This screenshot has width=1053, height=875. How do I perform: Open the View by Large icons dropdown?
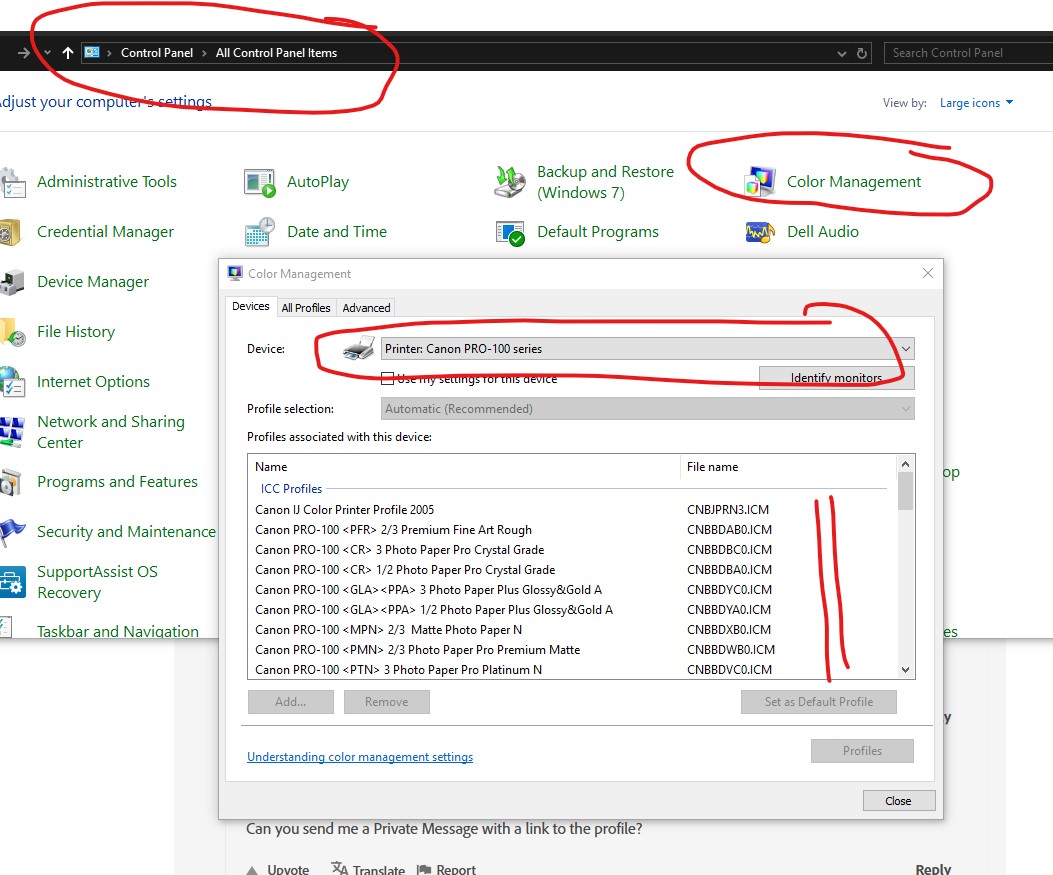pos(976,103)
